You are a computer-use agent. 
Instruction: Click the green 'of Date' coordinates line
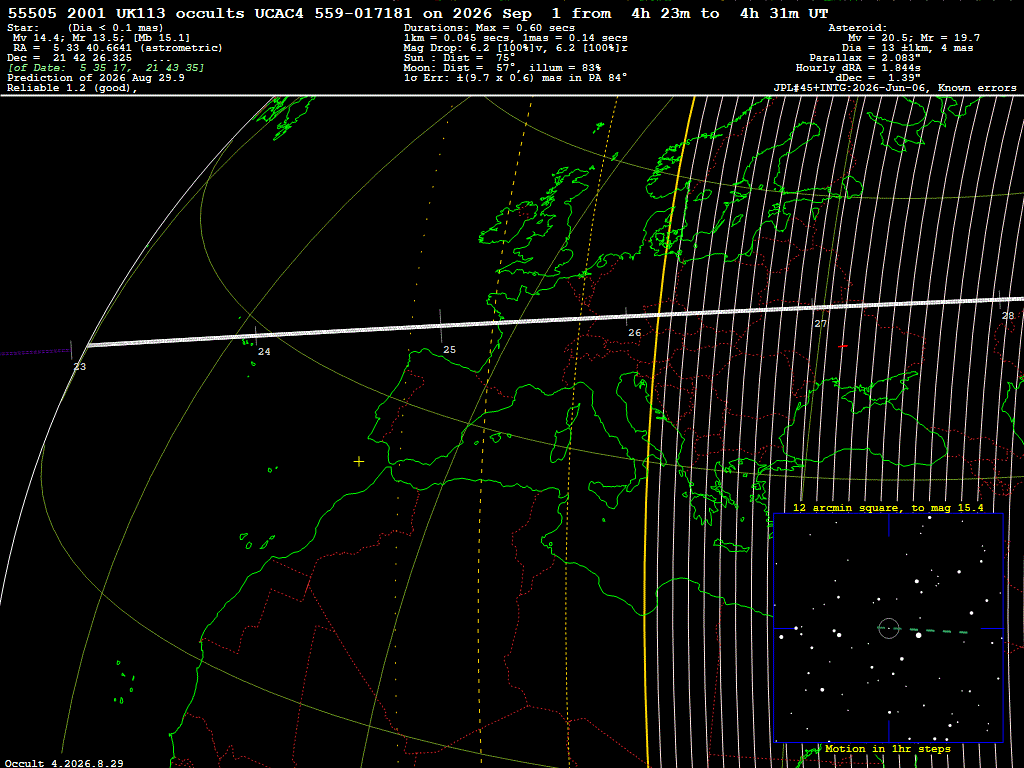106,67
